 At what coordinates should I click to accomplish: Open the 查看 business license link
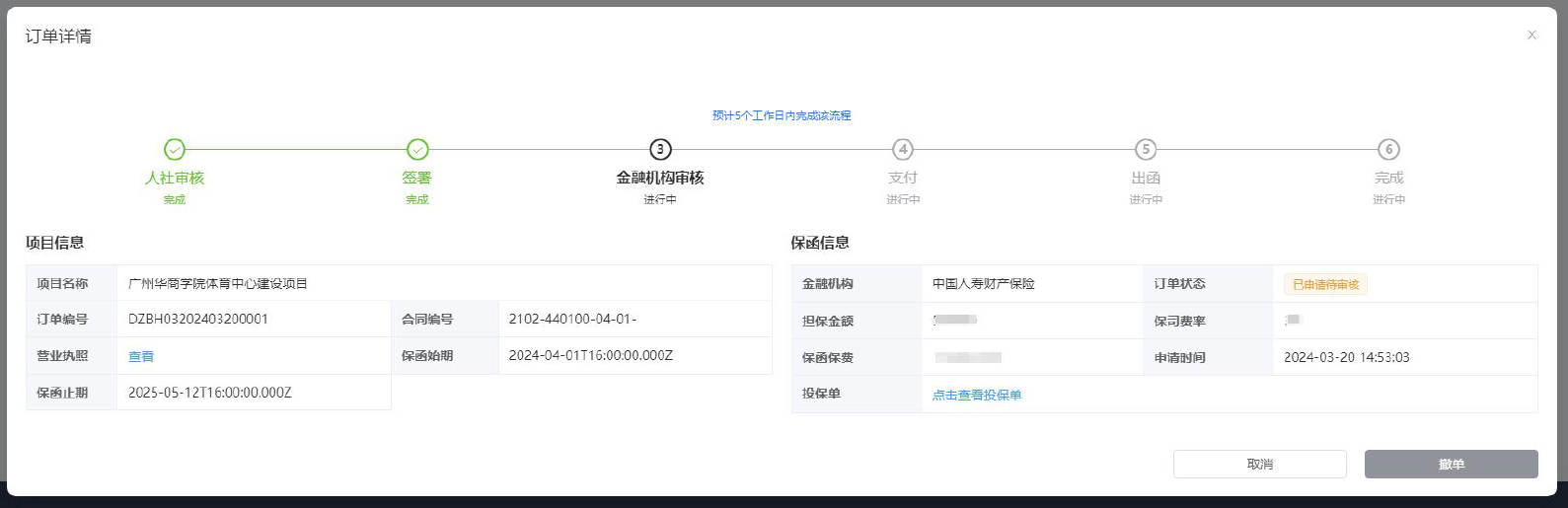[141, 357]
